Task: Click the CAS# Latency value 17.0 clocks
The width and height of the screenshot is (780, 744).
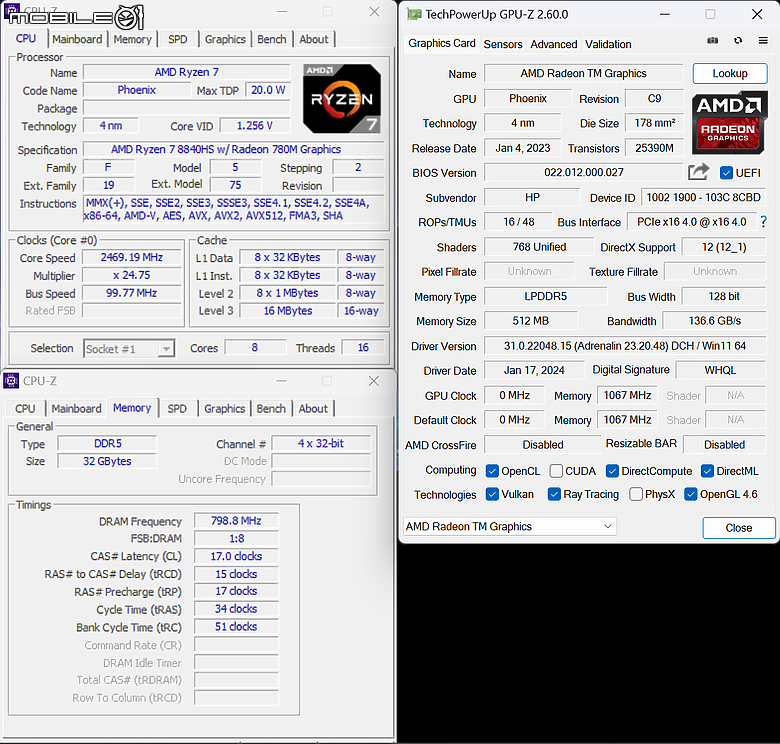Action: (x=236, y=556)
